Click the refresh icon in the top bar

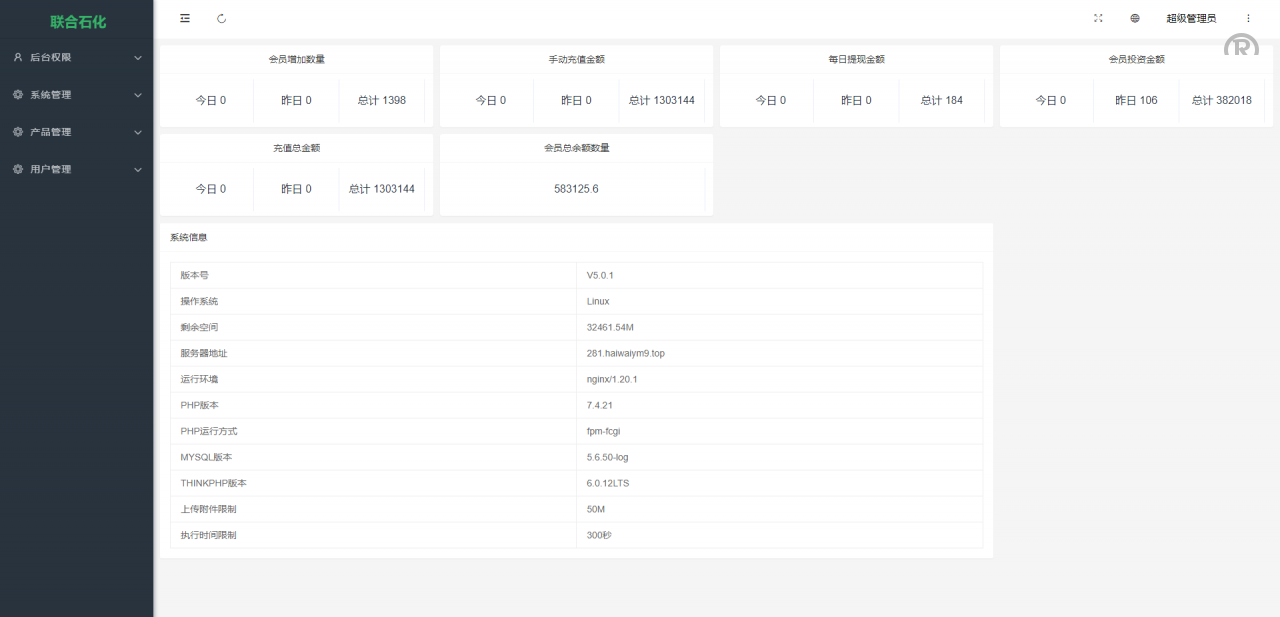[x=222, y=18]
